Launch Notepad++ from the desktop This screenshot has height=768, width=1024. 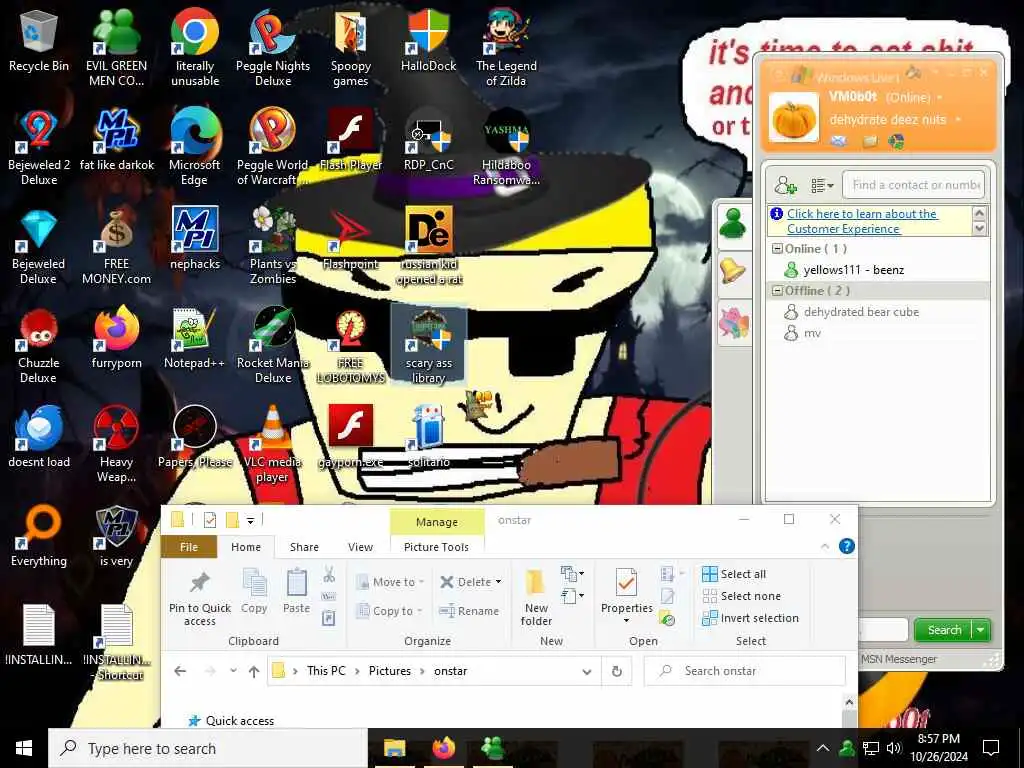[x=195, y=338]
